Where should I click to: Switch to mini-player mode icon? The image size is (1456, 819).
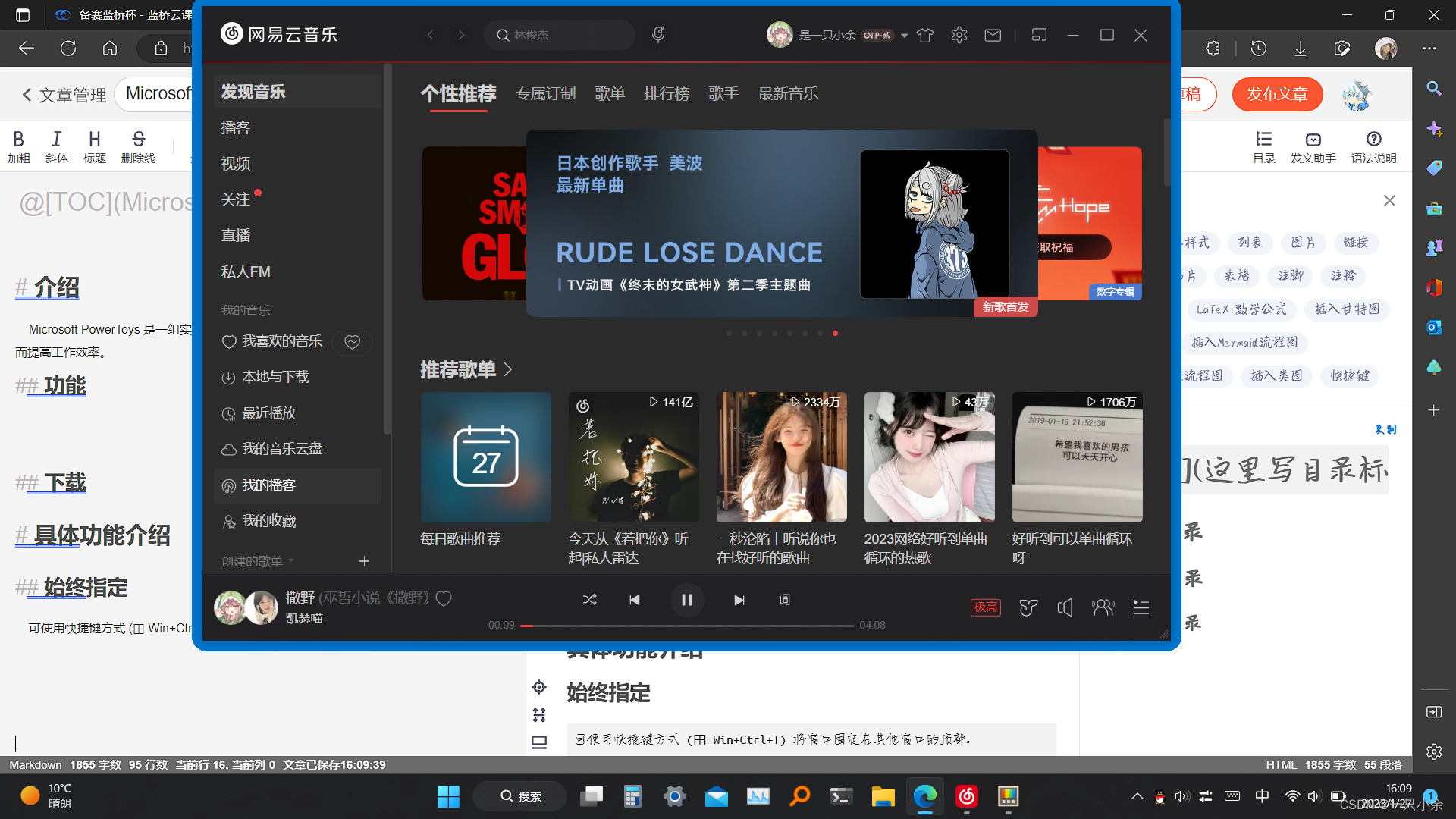coord(1039,35)
